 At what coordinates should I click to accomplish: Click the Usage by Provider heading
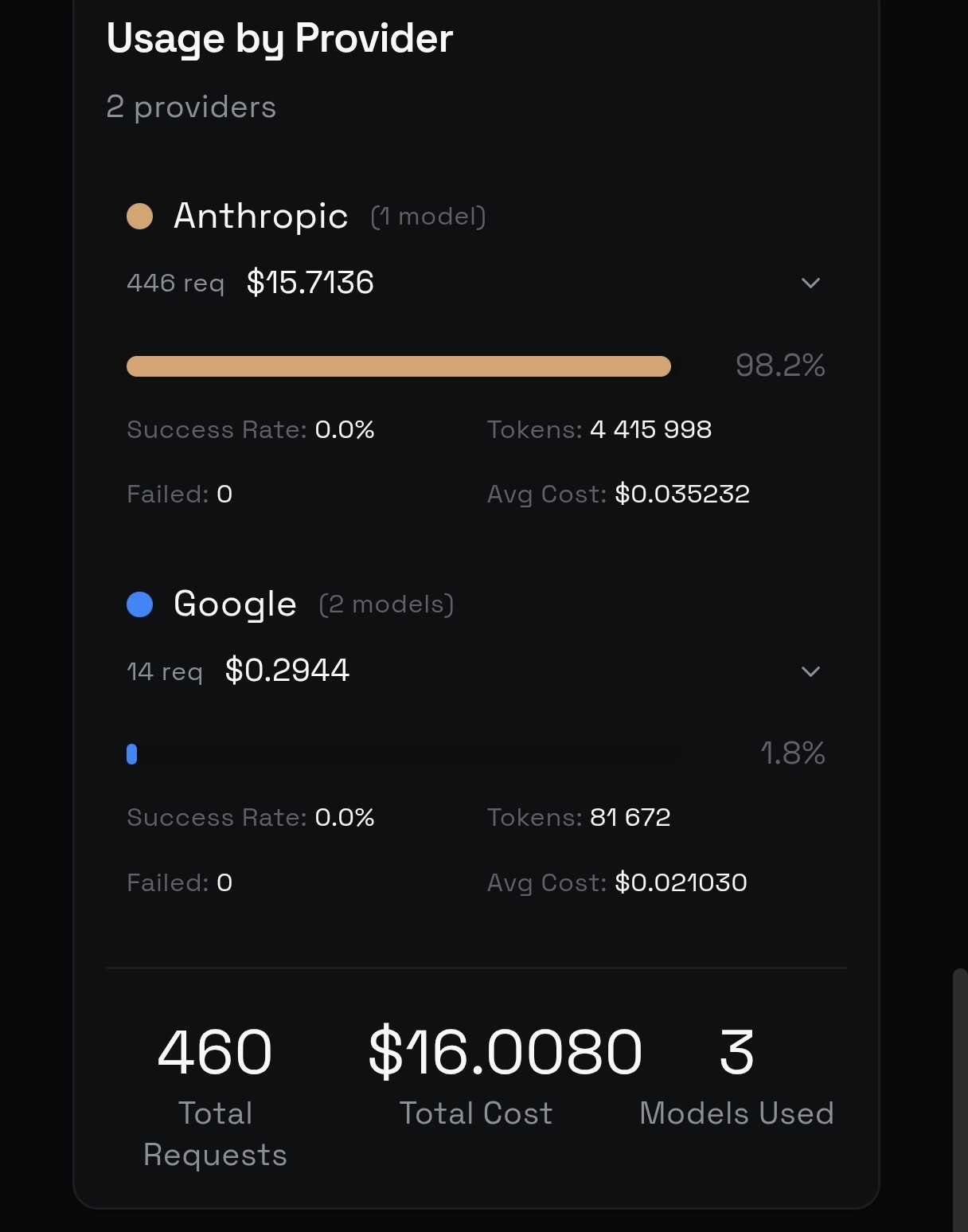click(279, 38)
